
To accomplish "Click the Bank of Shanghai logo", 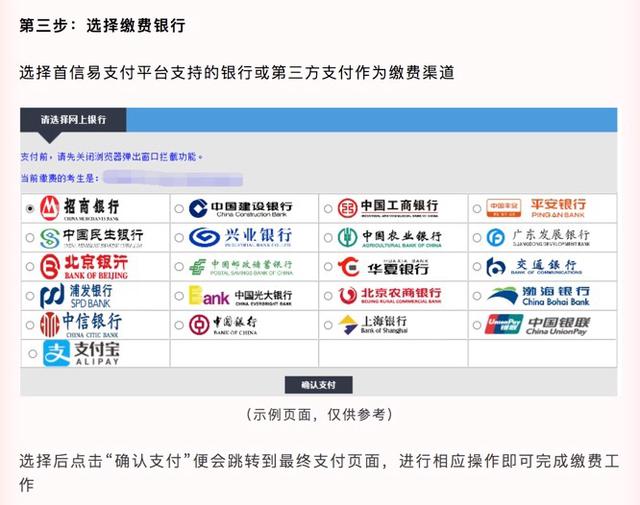I will 379,325.
